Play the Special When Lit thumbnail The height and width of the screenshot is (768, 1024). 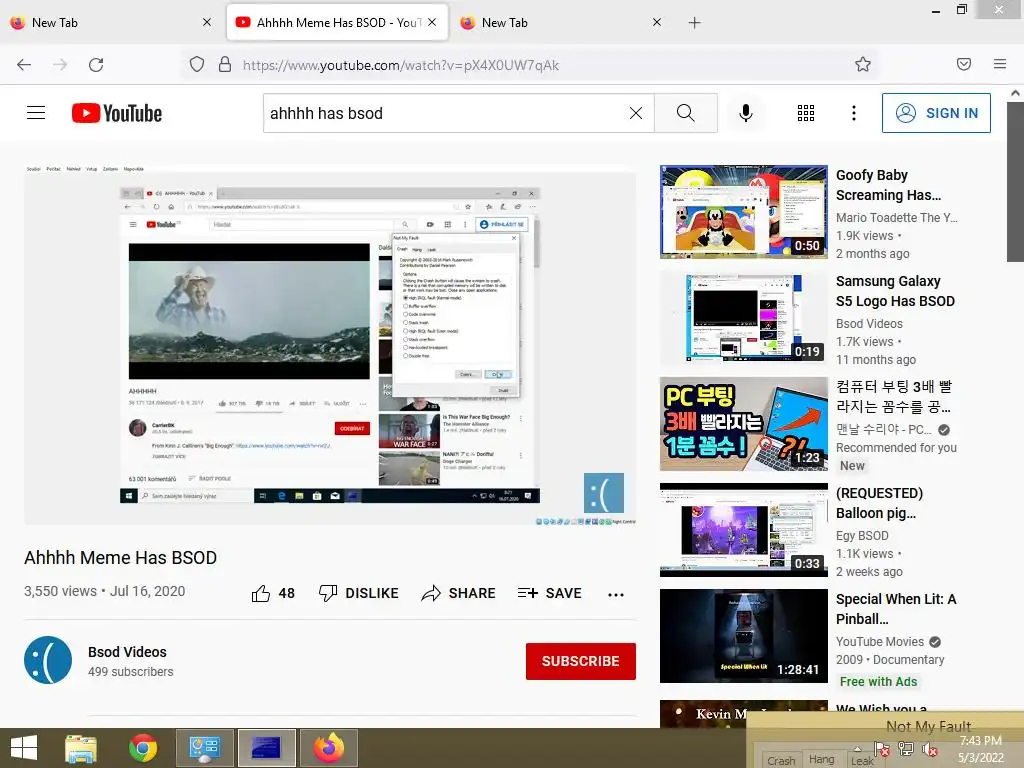click(x=743, y=635)
